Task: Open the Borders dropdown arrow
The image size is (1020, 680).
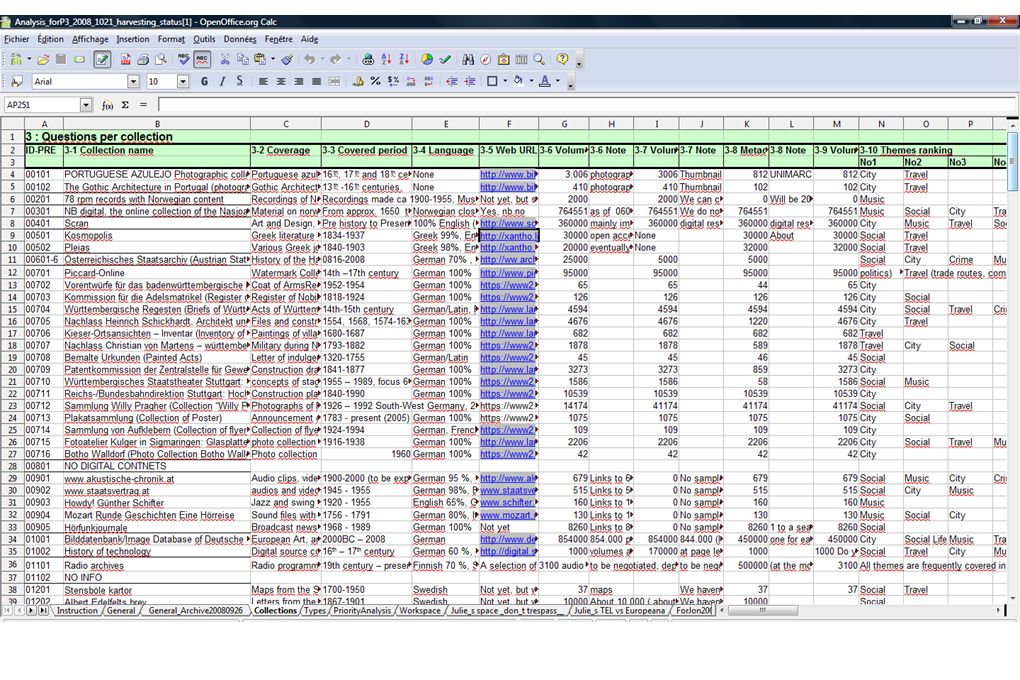Action: point(505,81)
